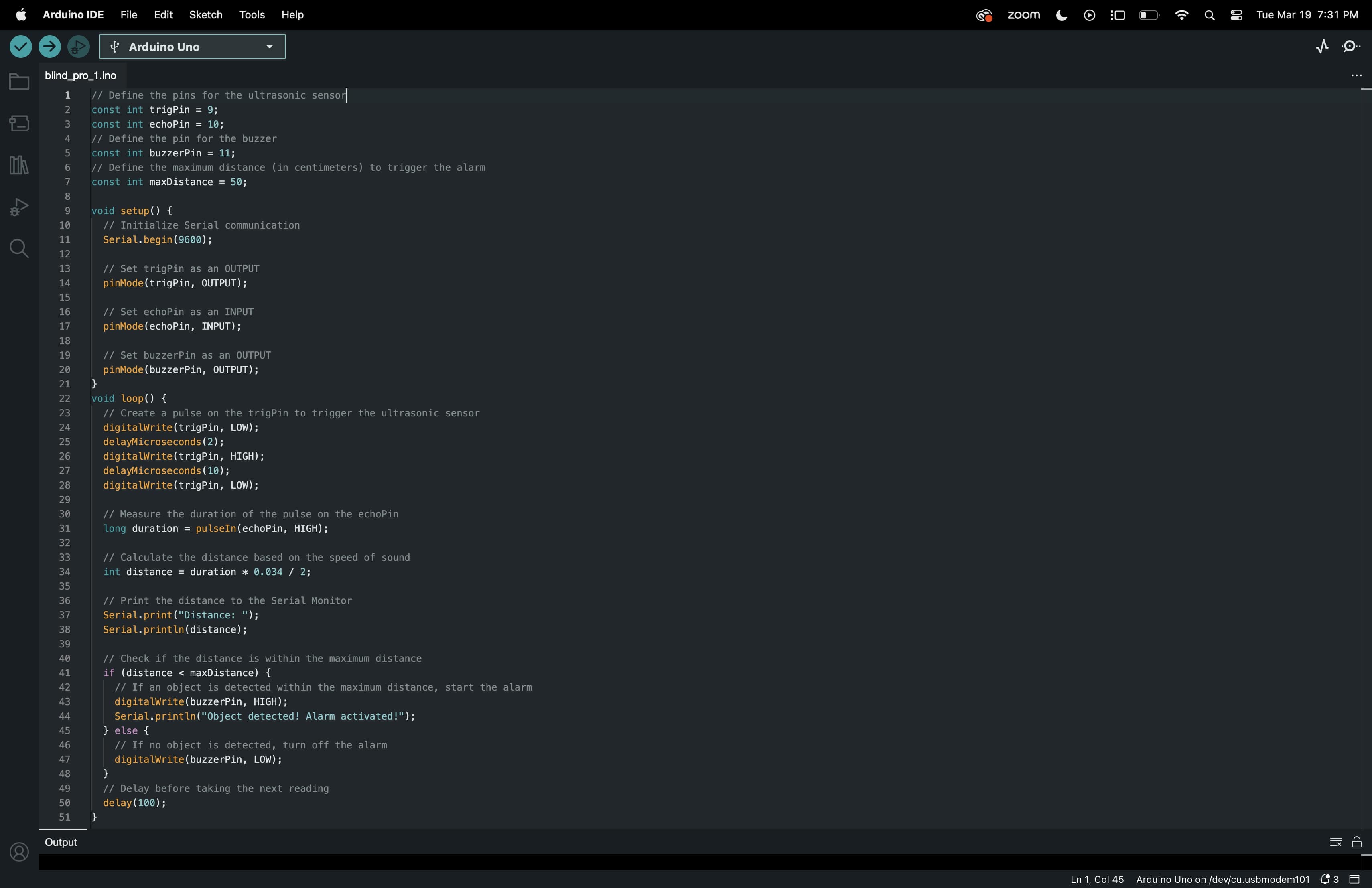Open the account profile menu at the bottom of the sidebar

(x=19, y=852)
